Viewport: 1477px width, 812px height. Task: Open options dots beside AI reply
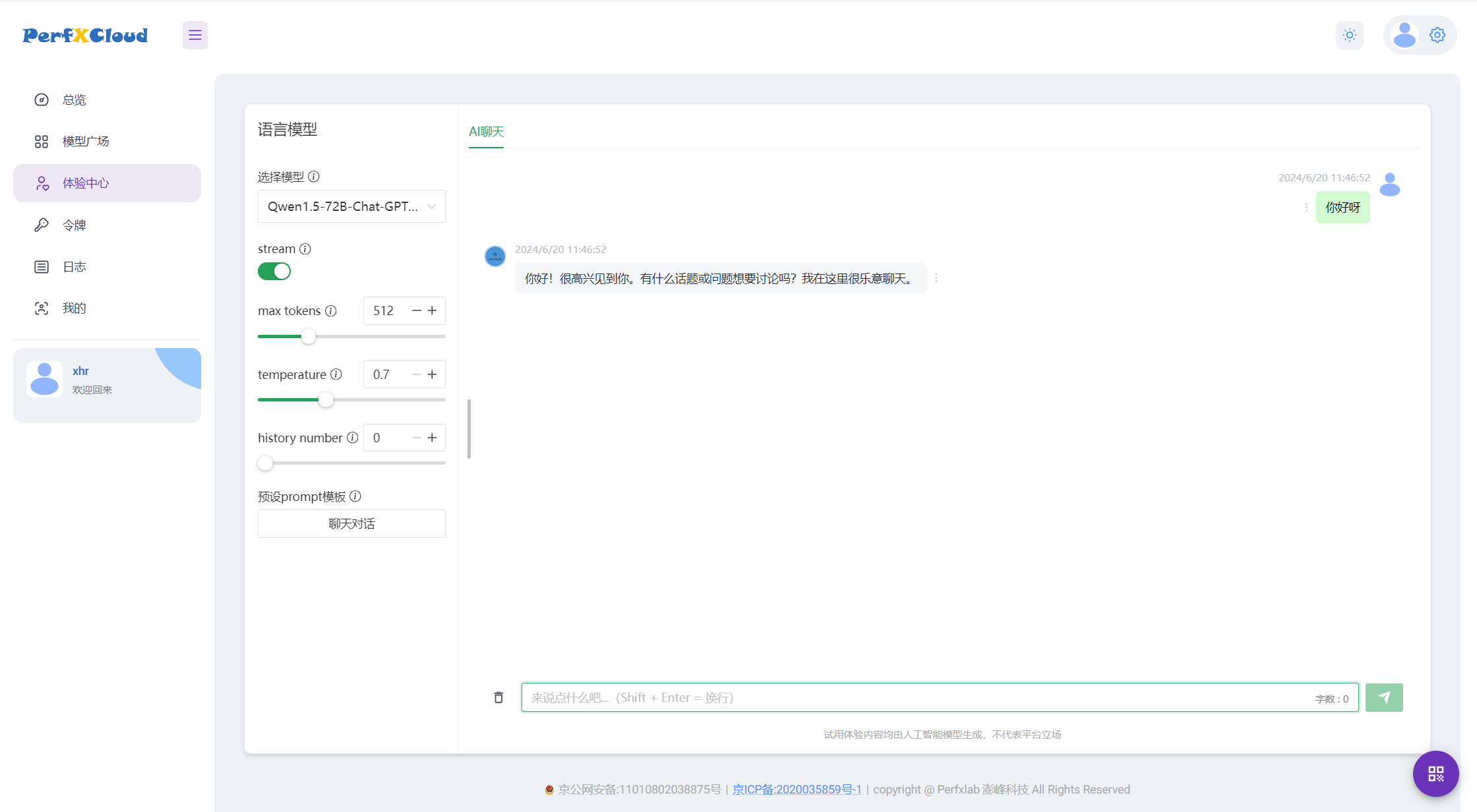(936, 278)
